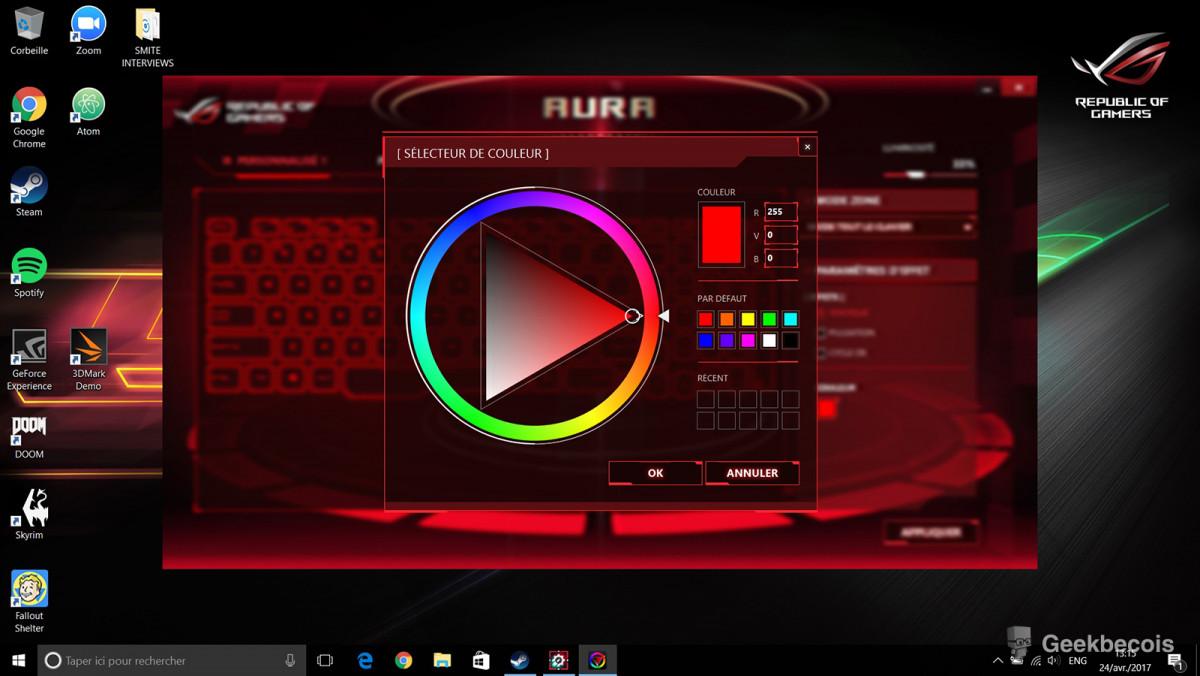Click the white hue ring pointer triangle
This screenshot has height=676, width=1200.
[664, 316]
